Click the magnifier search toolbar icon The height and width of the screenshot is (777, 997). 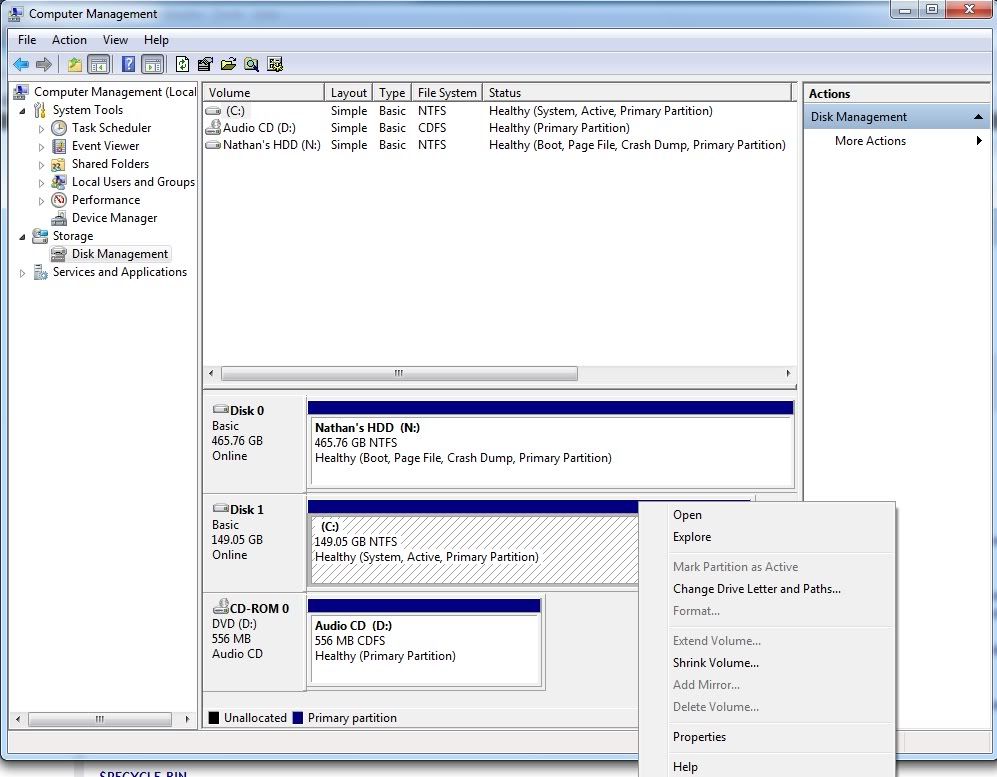(251, 64)
